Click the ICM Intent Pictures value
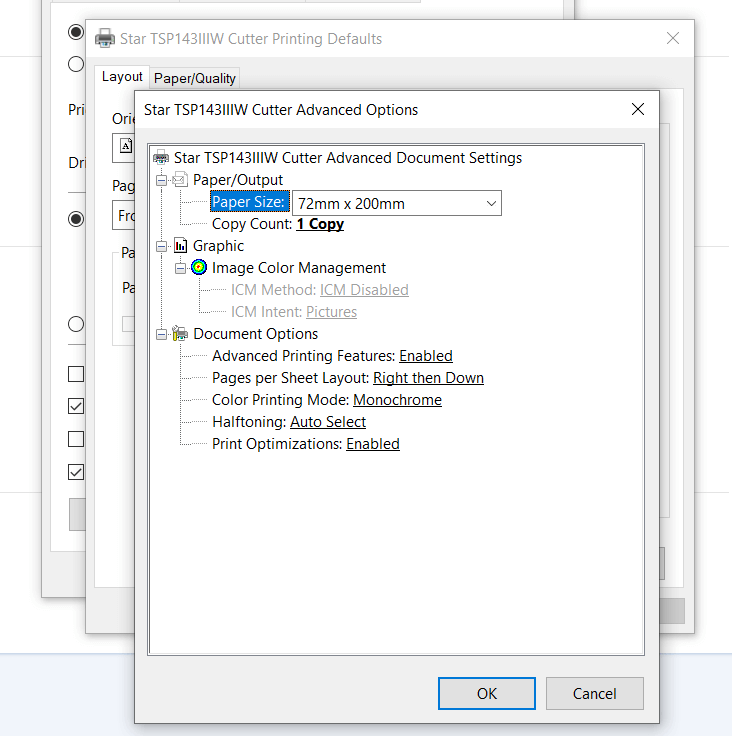This screenshot has height=736, width=732. (331, 312)
